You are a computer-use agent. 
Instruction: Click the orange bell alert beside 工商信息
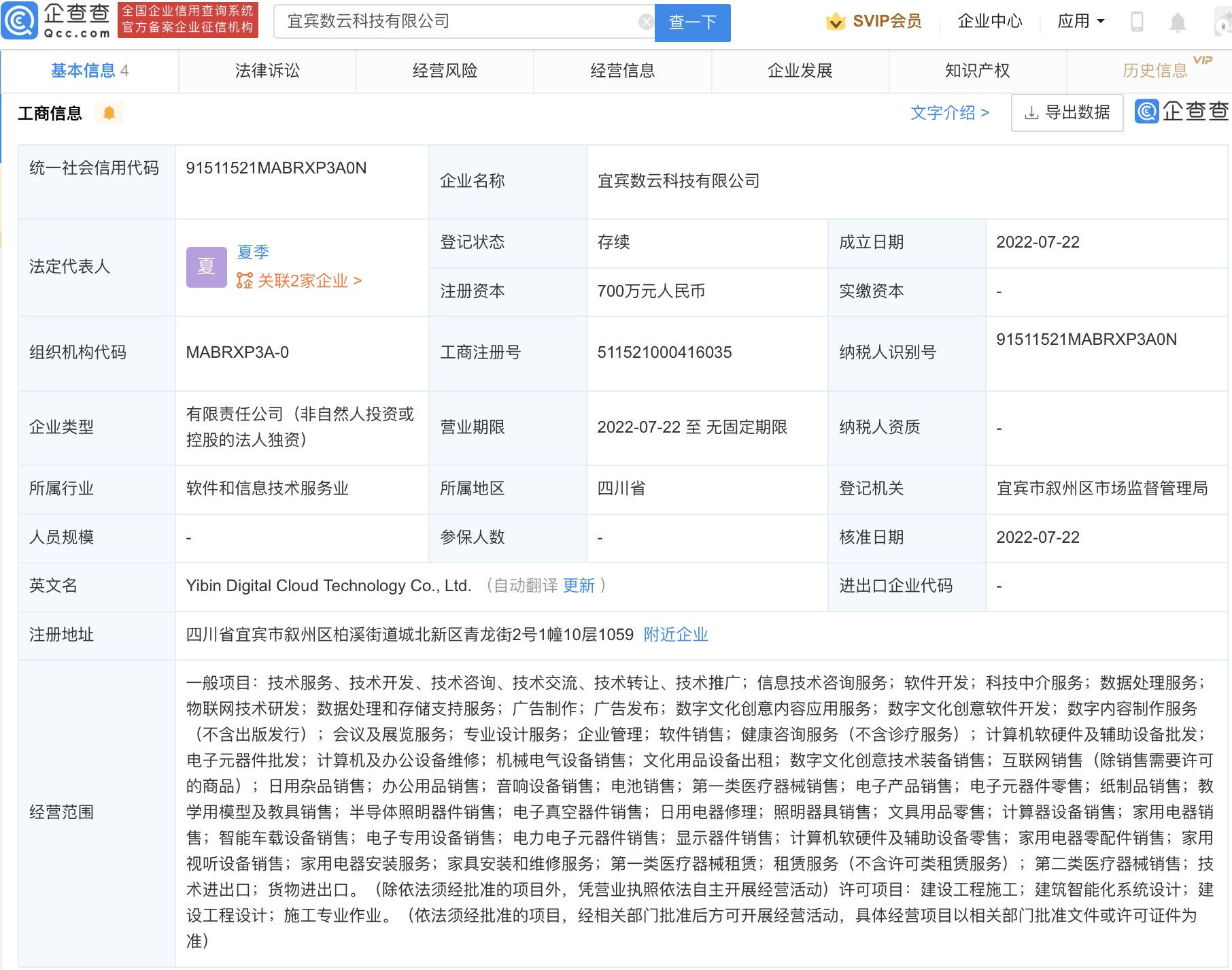pyautogui.click(x=109, y=113)
